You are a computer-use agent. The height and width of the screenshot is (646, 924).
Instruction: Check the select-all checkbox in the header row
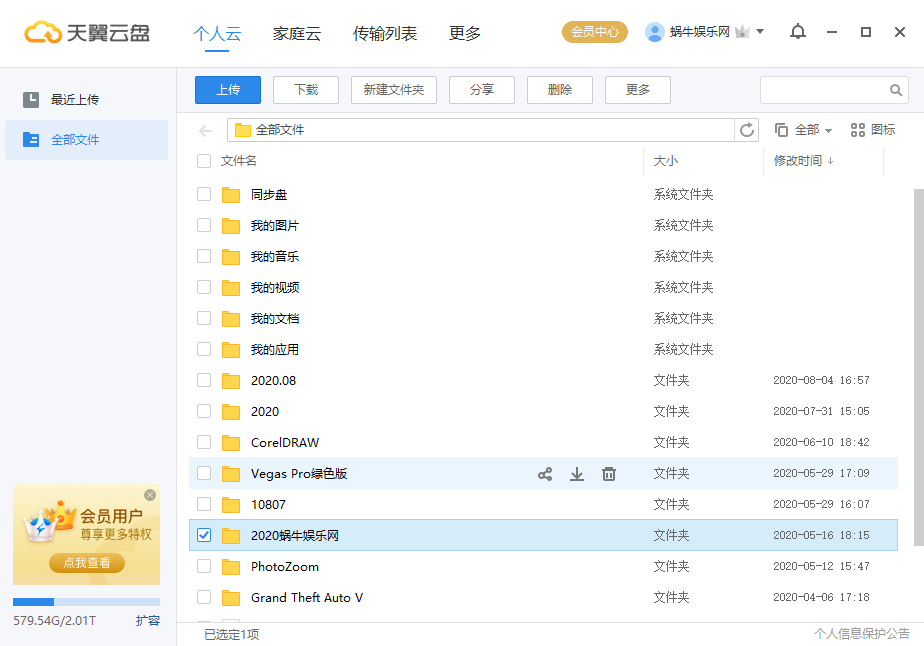pyautogui.click(x=204, y=161)
